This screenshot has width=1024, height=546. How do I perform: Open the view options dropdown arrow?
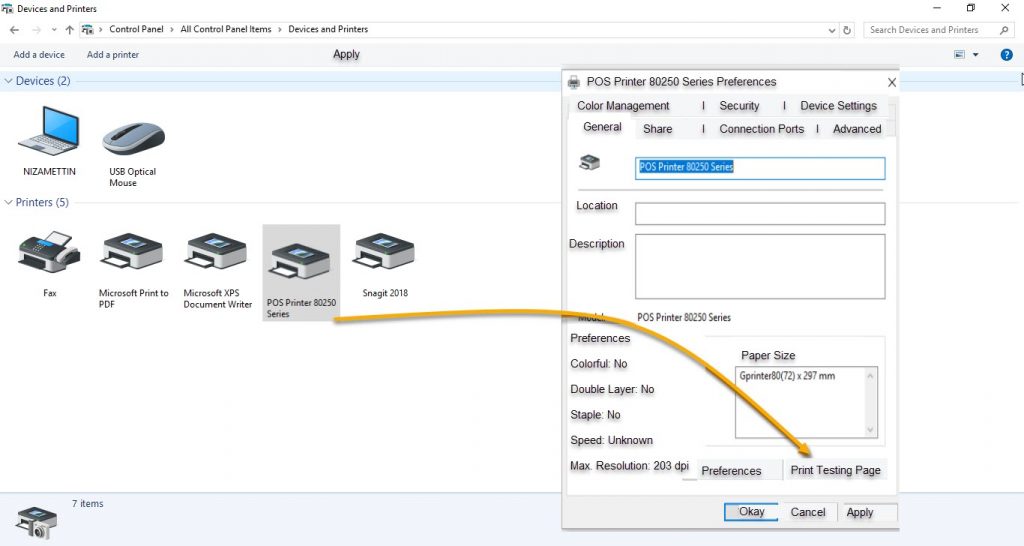(976, 55)
